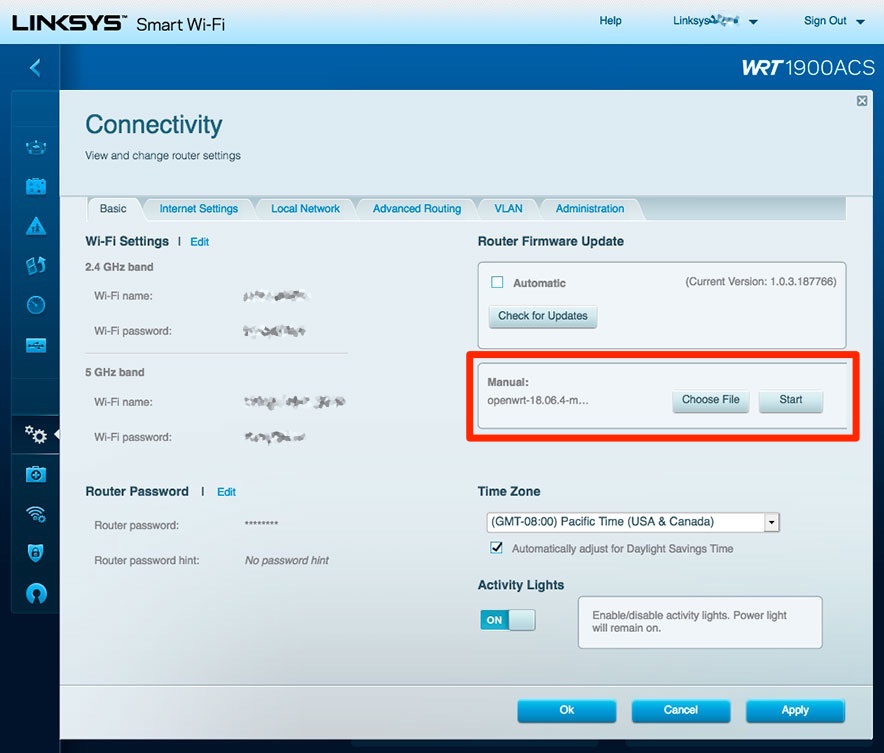The image size is (884, 753).
Task: Click Choose File for manual firmware
Action: click(710, 400)
